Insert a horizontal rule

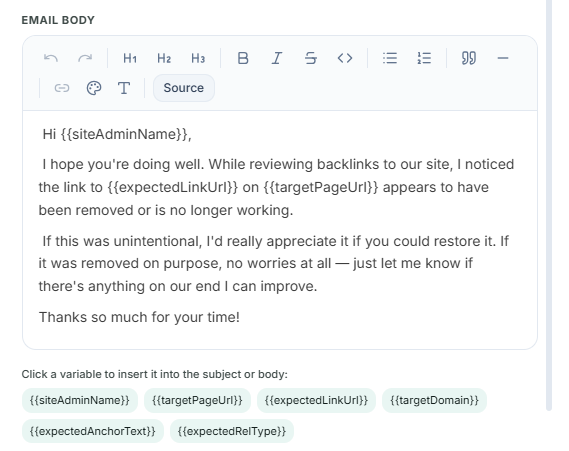[x=503, y=58]
